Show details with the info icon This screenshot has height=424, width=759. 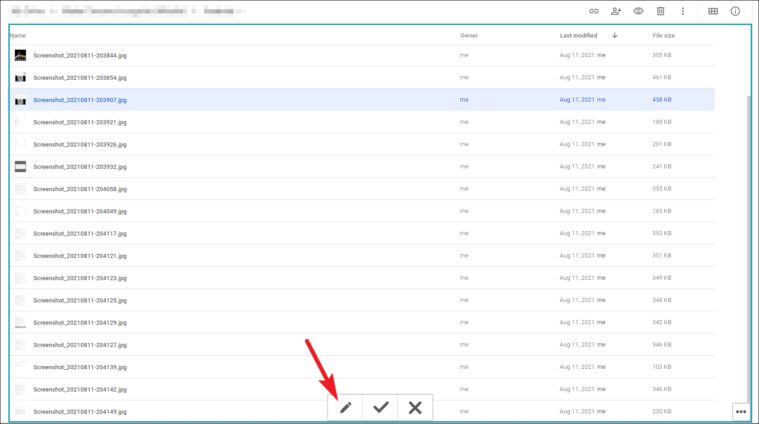tap(735, 11)
